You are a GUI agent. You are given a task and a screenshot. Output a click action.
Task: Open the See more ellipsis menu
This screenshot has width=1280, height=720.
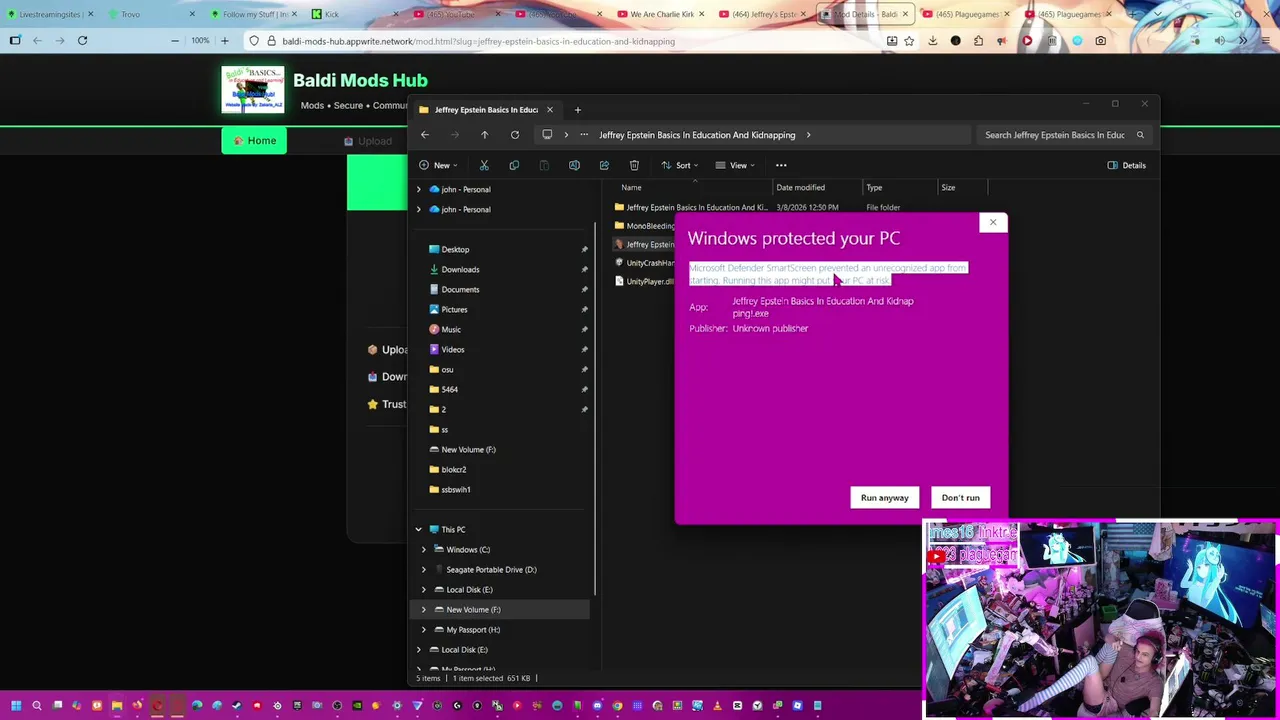point(781,165)
